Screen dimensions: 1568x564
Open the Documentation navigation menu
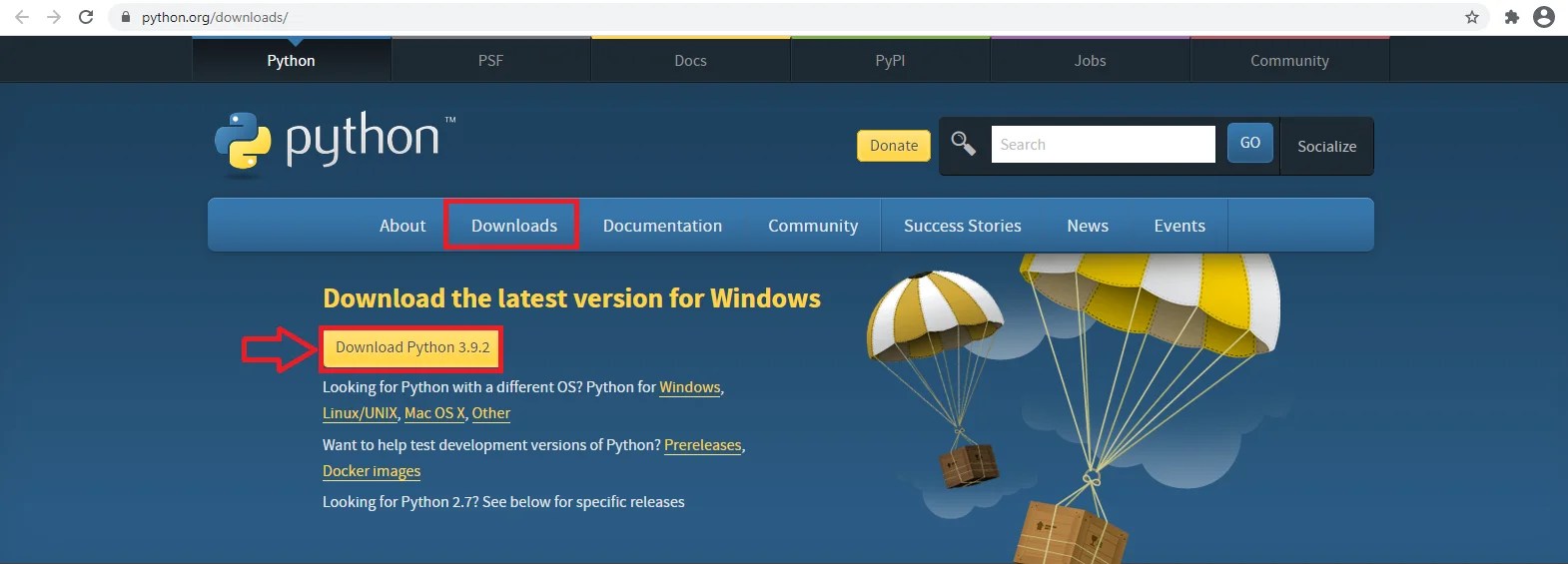662,226
